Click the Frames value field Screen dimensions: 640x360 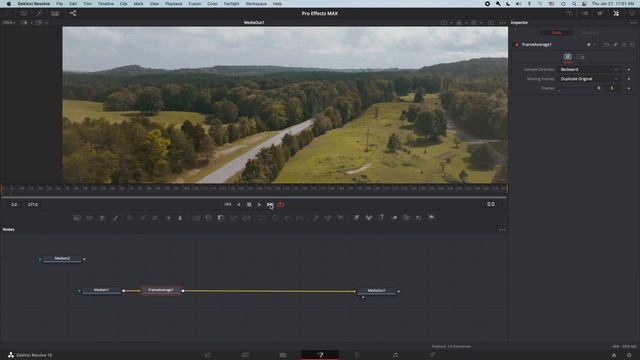tap(612, 88)
